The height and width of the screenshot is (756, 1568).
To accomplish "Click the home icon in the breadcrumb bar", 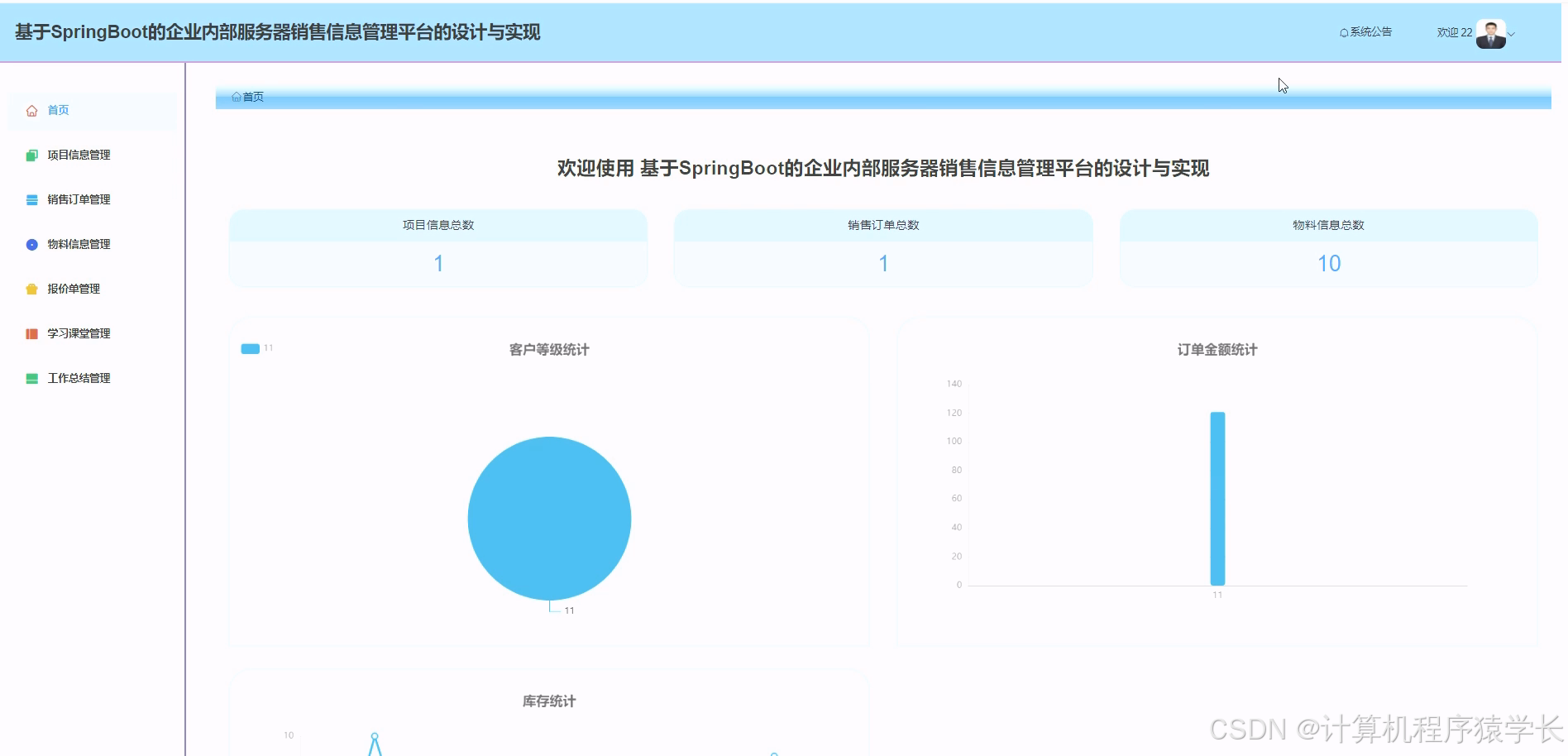I will 235,97.
